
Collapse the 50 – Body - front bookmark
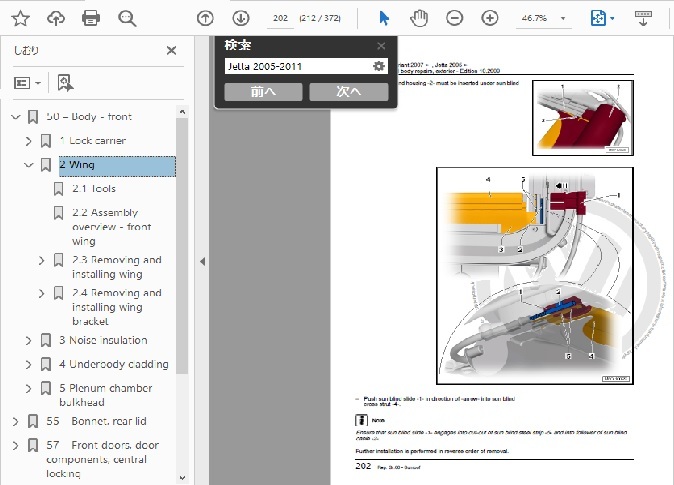click(16, 117)
